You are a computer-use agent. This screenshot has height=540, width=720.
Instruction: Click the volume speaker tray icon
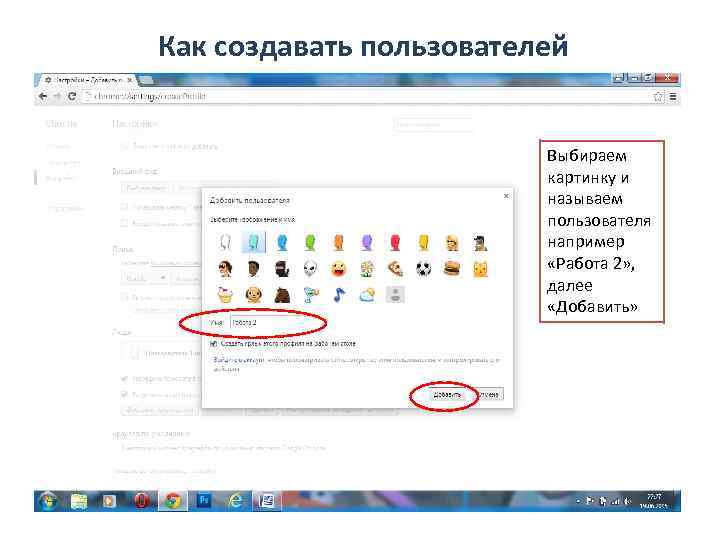tap(627, 501)
